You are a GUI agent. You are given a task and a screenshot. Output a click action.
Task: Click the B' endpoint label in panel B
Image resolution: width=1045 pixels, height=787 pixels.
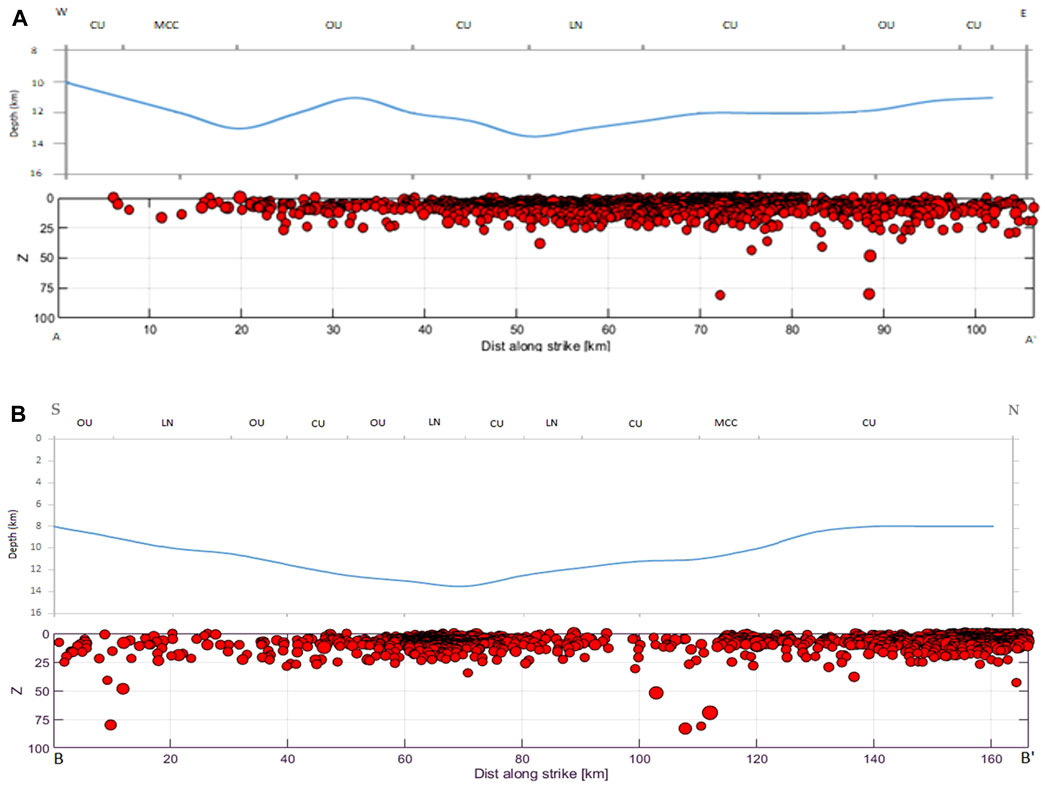(x=1028, y=758)
